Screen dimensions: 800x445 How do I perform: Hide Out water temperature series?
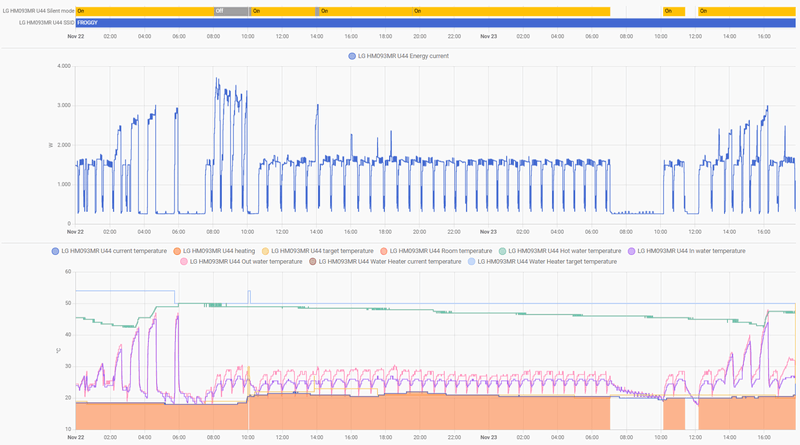pos(241,262)
